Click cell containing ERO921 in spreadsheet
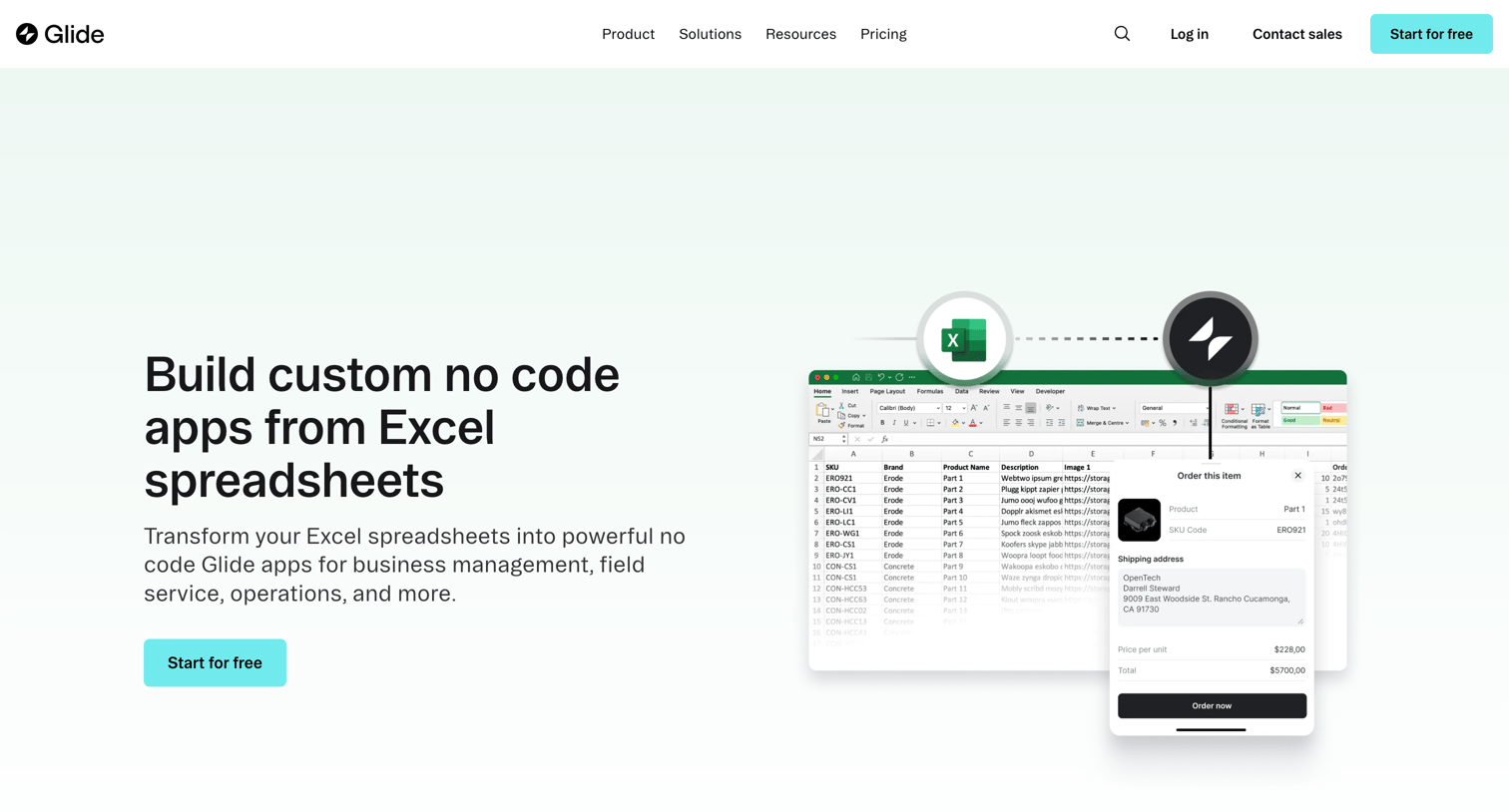The height and width of the screenshot is (812, 1509). click(x=852, y=478)
